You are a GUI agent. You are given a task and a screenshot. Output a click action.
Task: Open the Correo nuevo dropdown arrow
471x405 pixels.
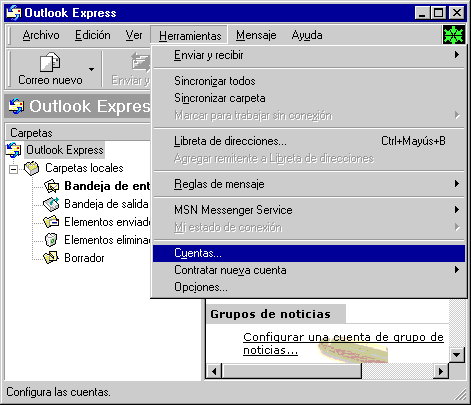(91, 69)
